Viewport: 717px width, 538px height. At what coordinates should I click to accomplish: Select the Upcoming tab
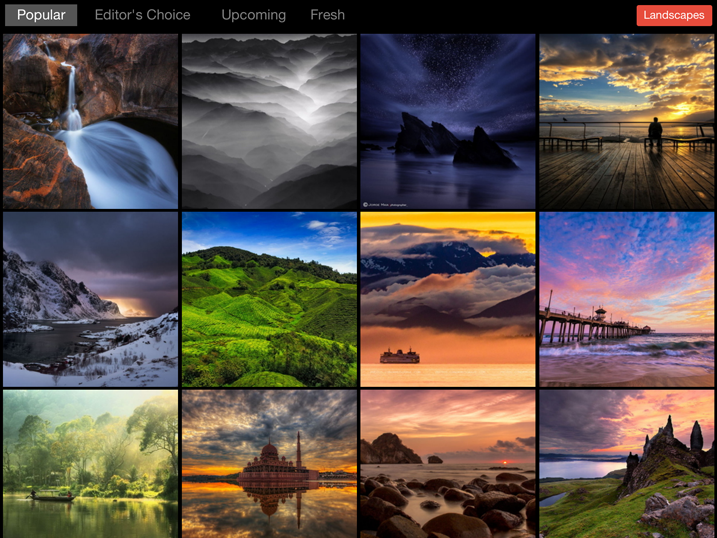coord(253,15)
